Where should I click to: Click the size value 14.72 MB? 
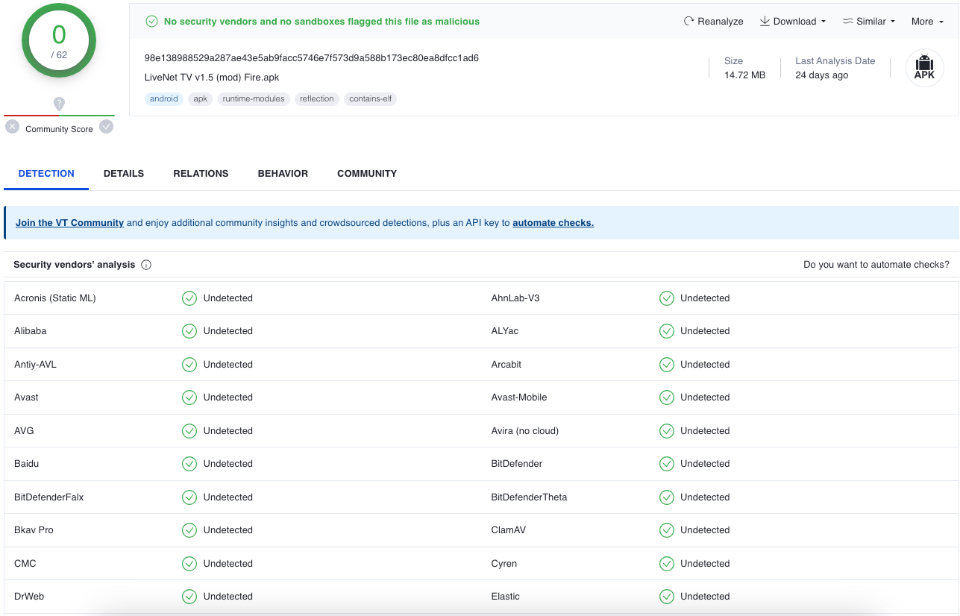click(x=744, y=75)
